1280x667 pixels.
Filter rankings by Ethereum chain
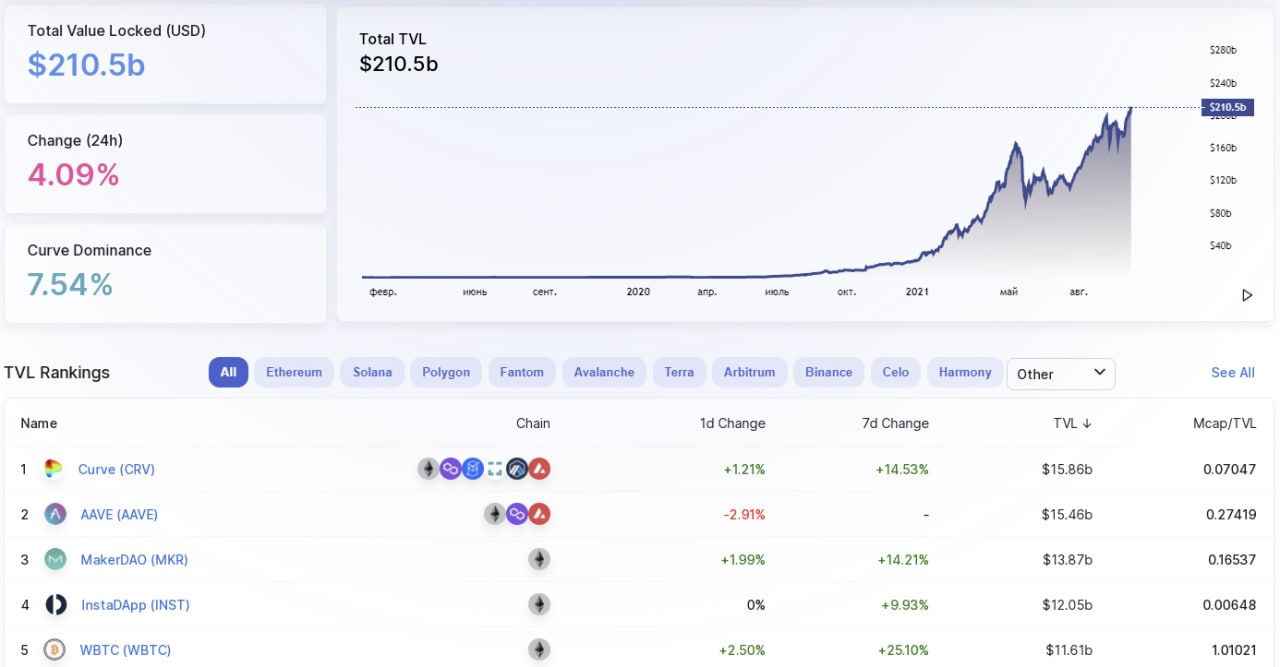pyautogui.click(x=294, y=372)
